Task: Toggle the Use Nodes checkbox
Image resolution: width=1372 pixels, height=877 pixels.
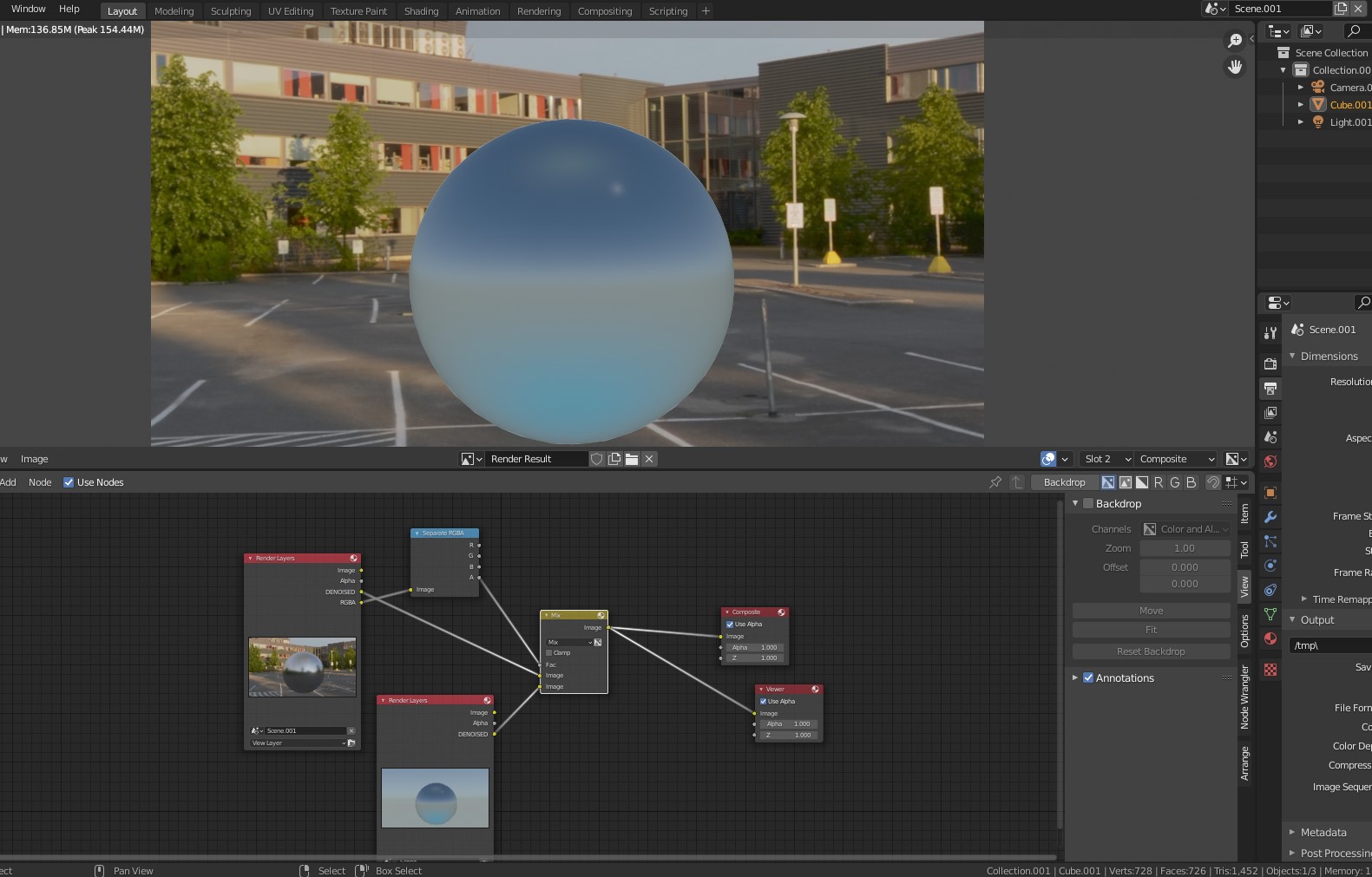Action: coord(69,482)
